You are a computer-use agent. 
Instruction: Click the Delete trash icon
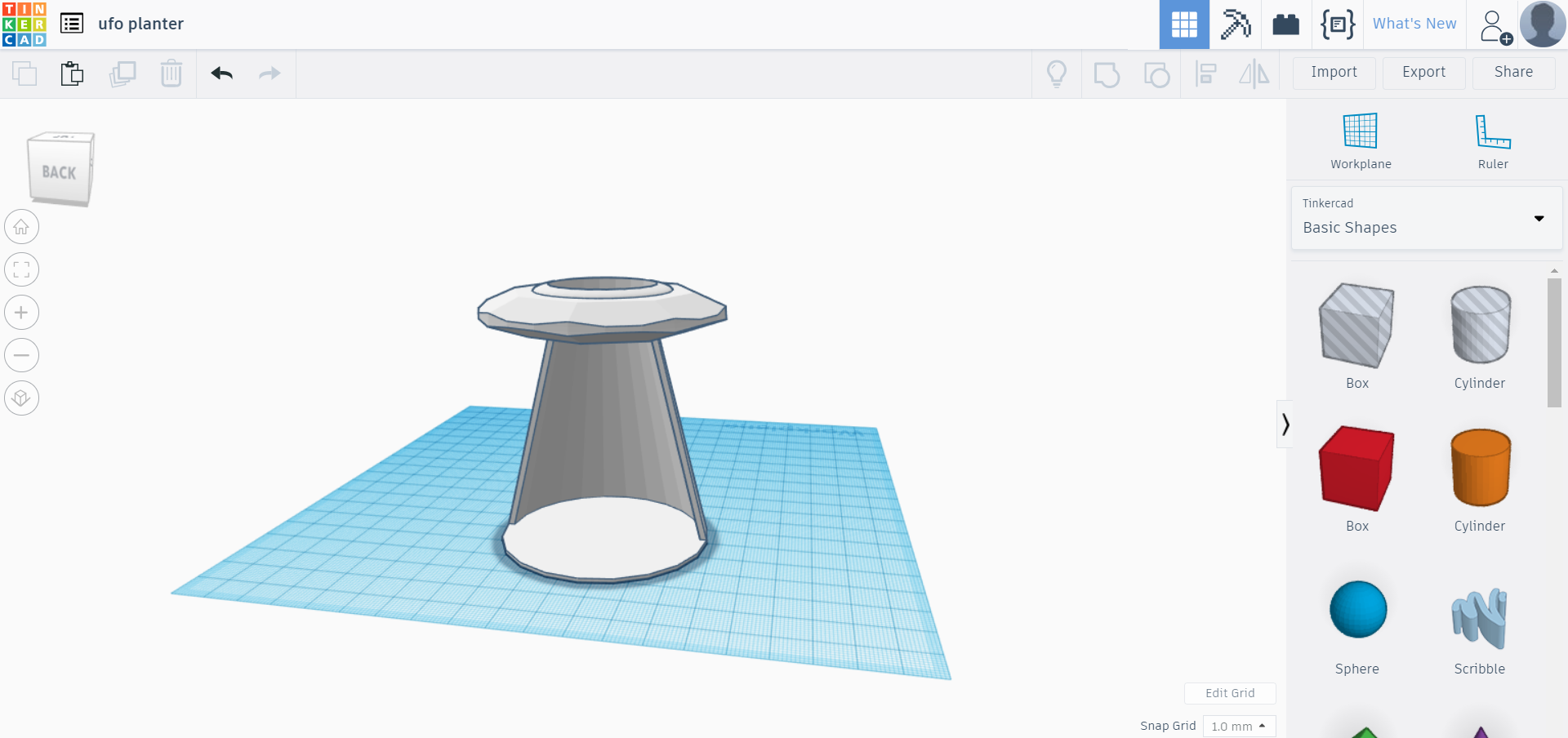(171, 73)
